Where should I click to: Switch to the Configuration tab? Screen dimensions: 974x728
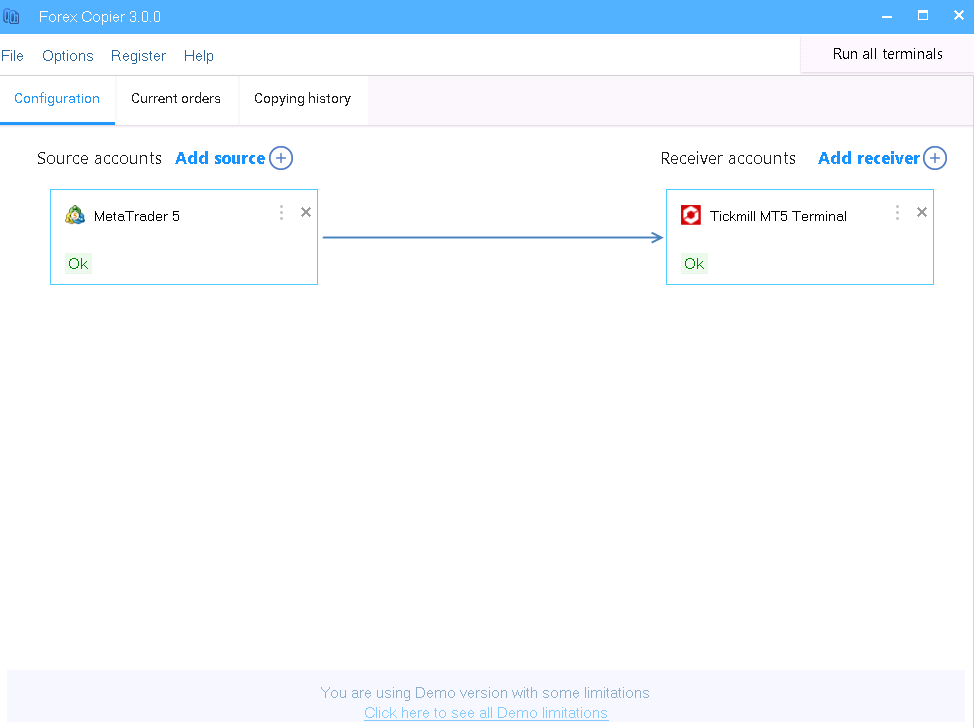pos(57,99)
